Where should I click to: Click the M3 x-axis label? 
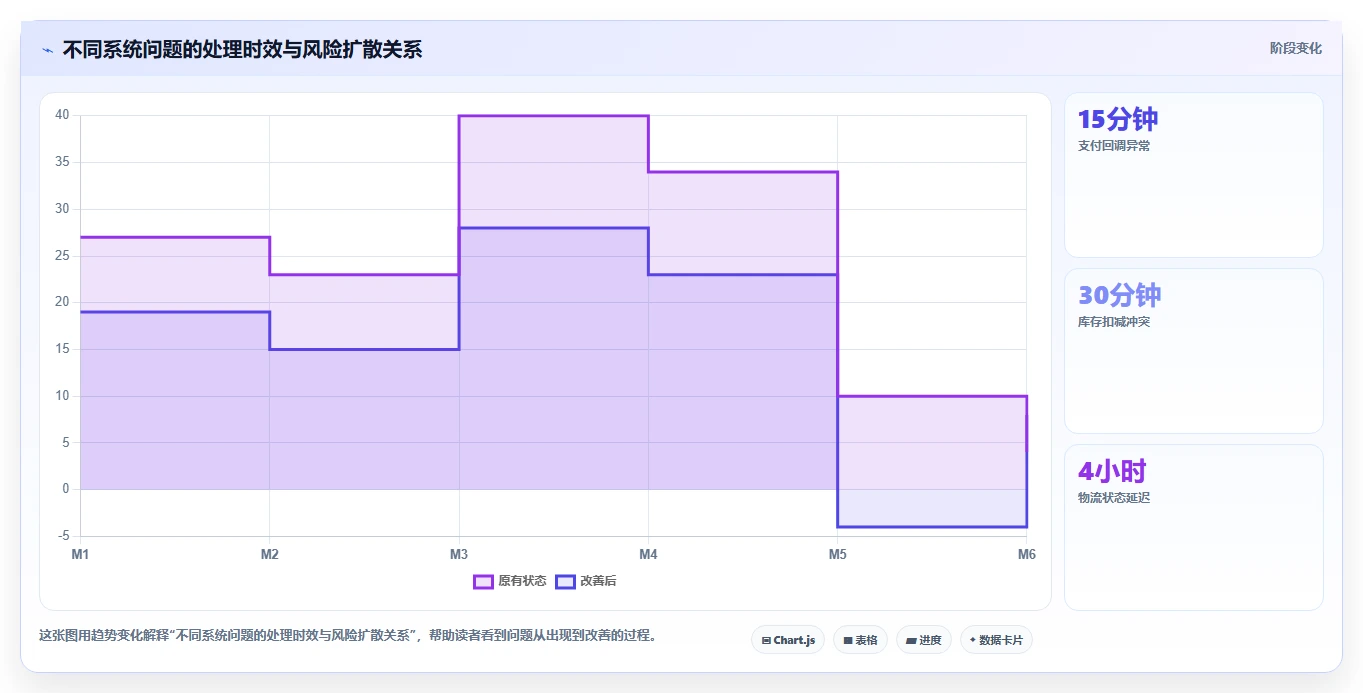[x=459, y=553]
